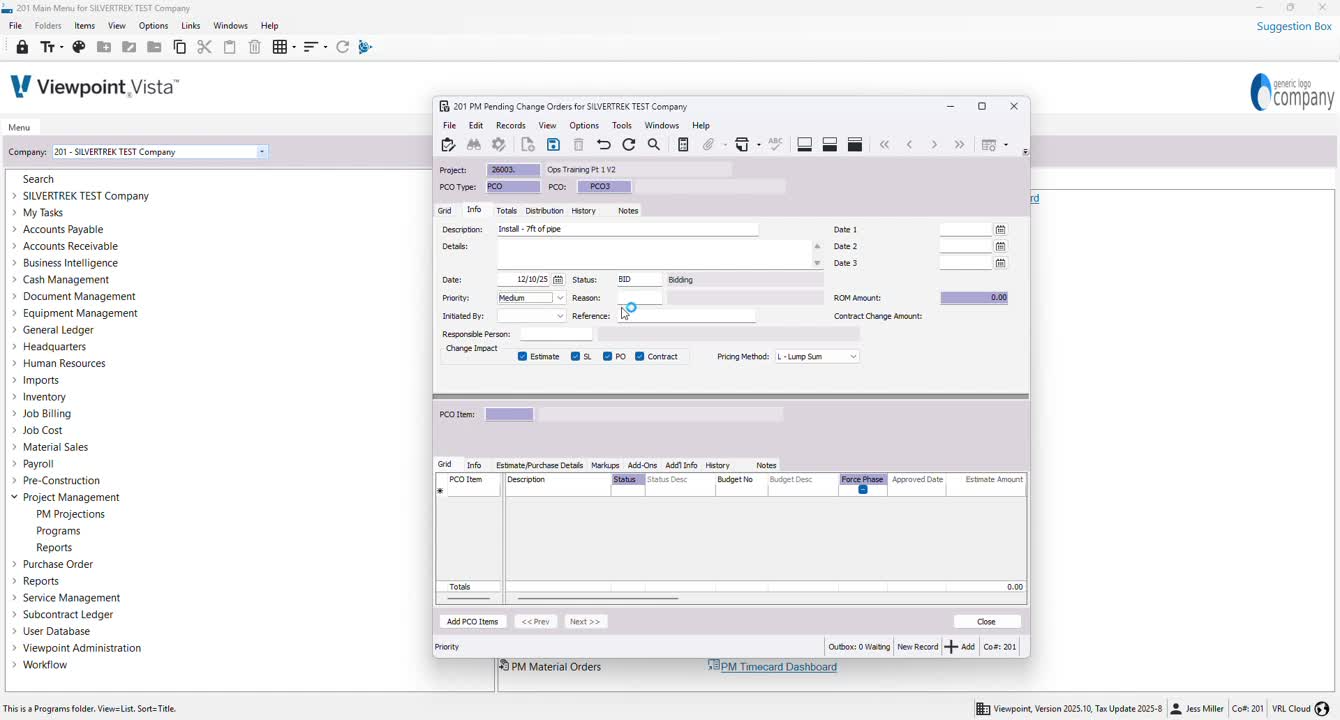Switch to the Distribution tab

[x=544, y=211]
